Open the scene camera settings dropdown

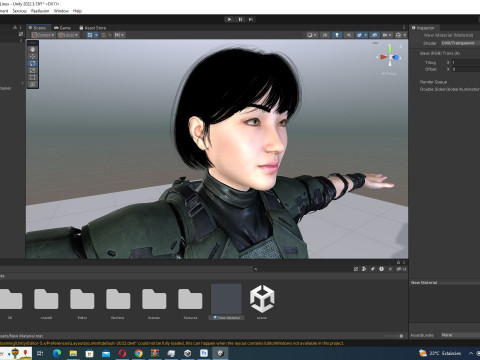387,35
